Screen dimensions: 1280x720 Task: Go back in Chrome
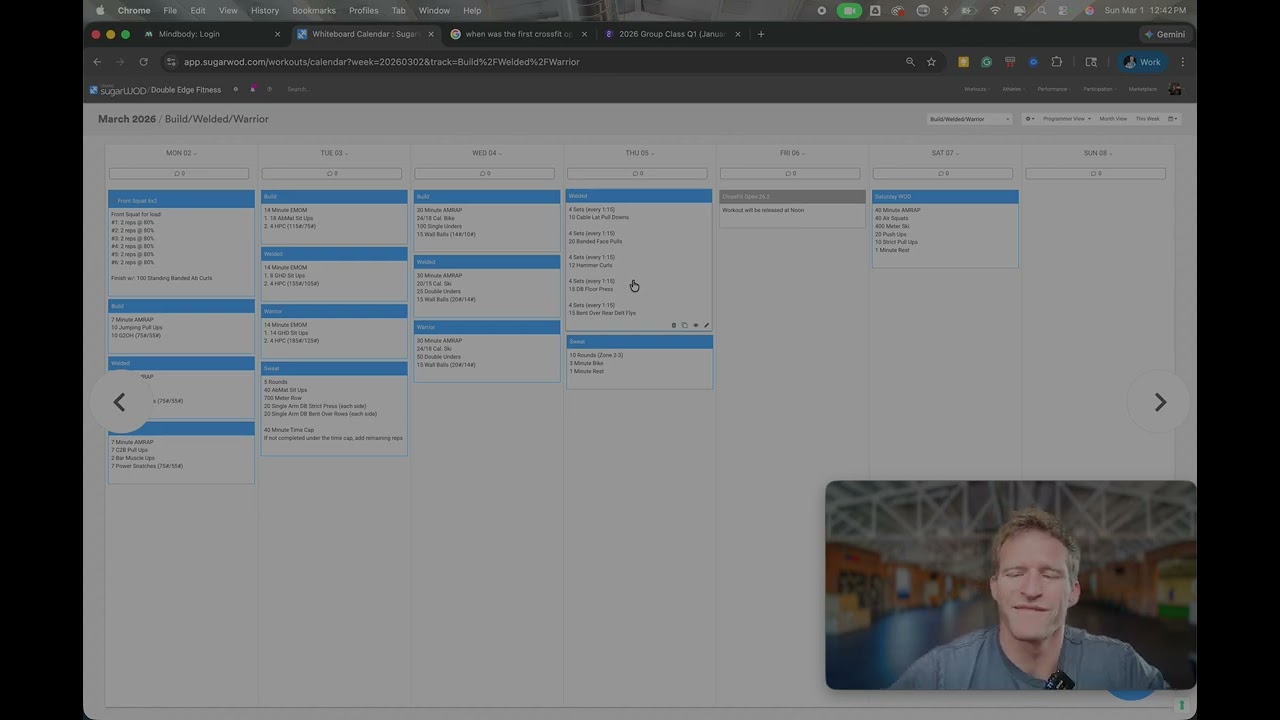[97, 62]
